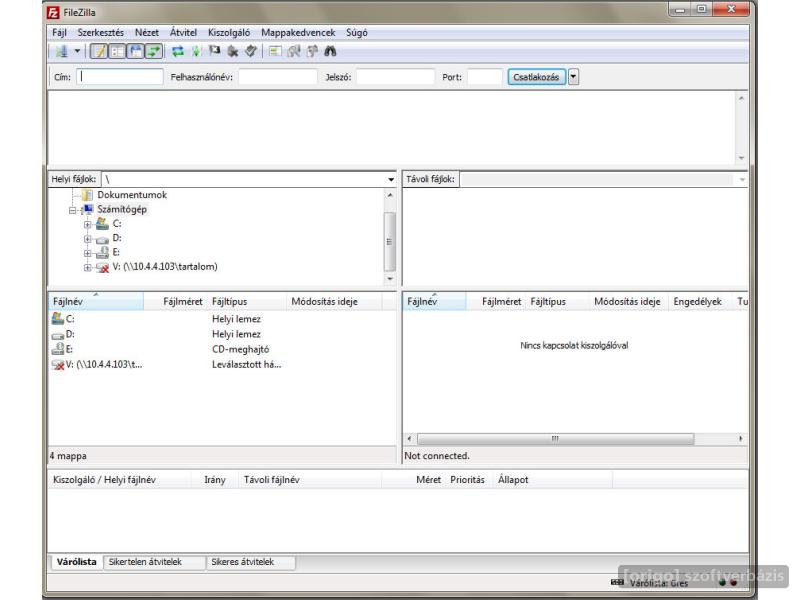Click the D: drive icon in the tree
Viewport: 800px width, 600px height.
coord(103,238)
